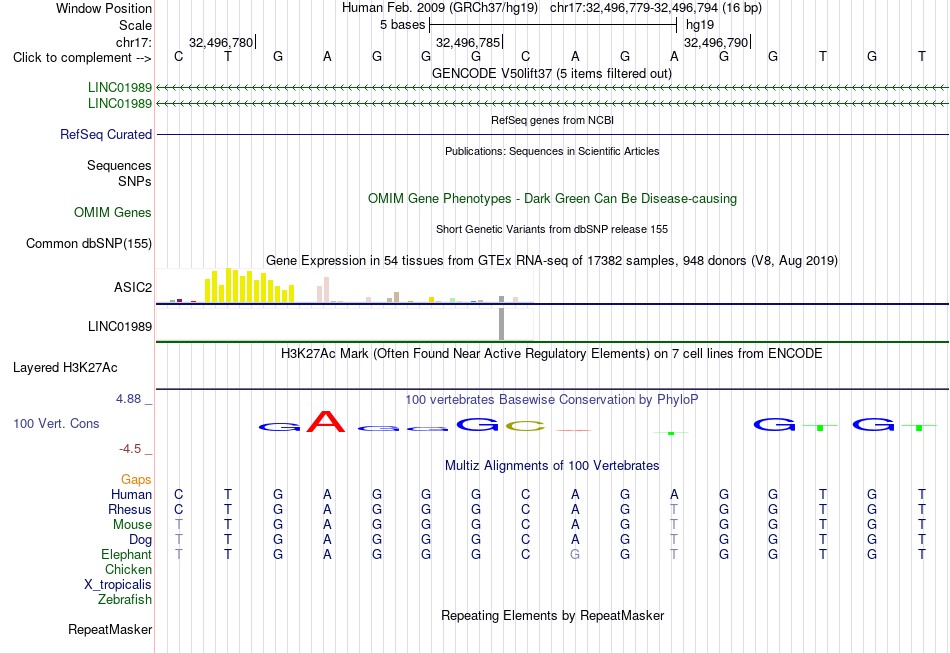This screenshot has height=653, width=950.
Task: Click the "100 Vert. Cons" track label
Action: [56, 423]
